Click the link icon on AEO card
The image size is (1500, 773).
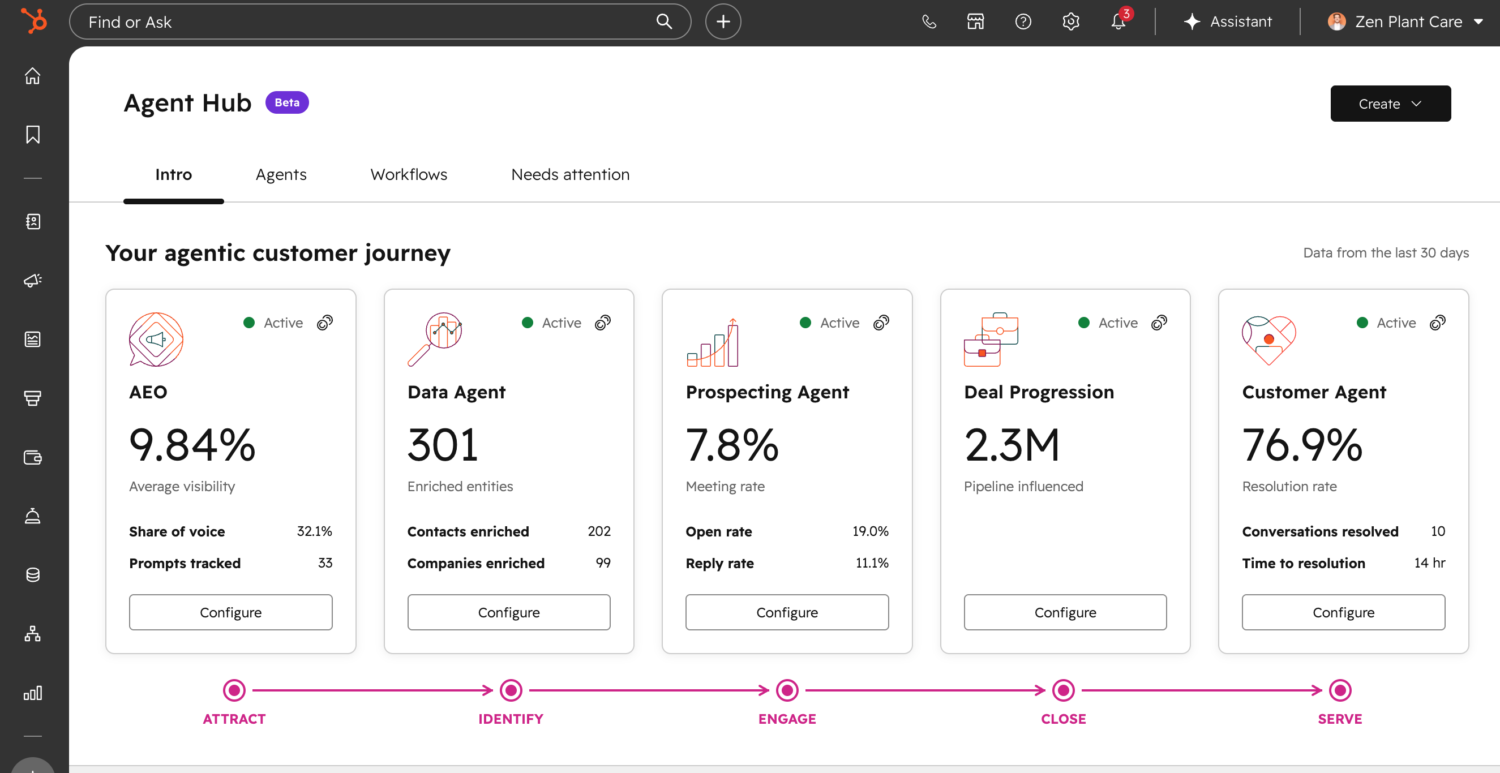tap(325, 323)
